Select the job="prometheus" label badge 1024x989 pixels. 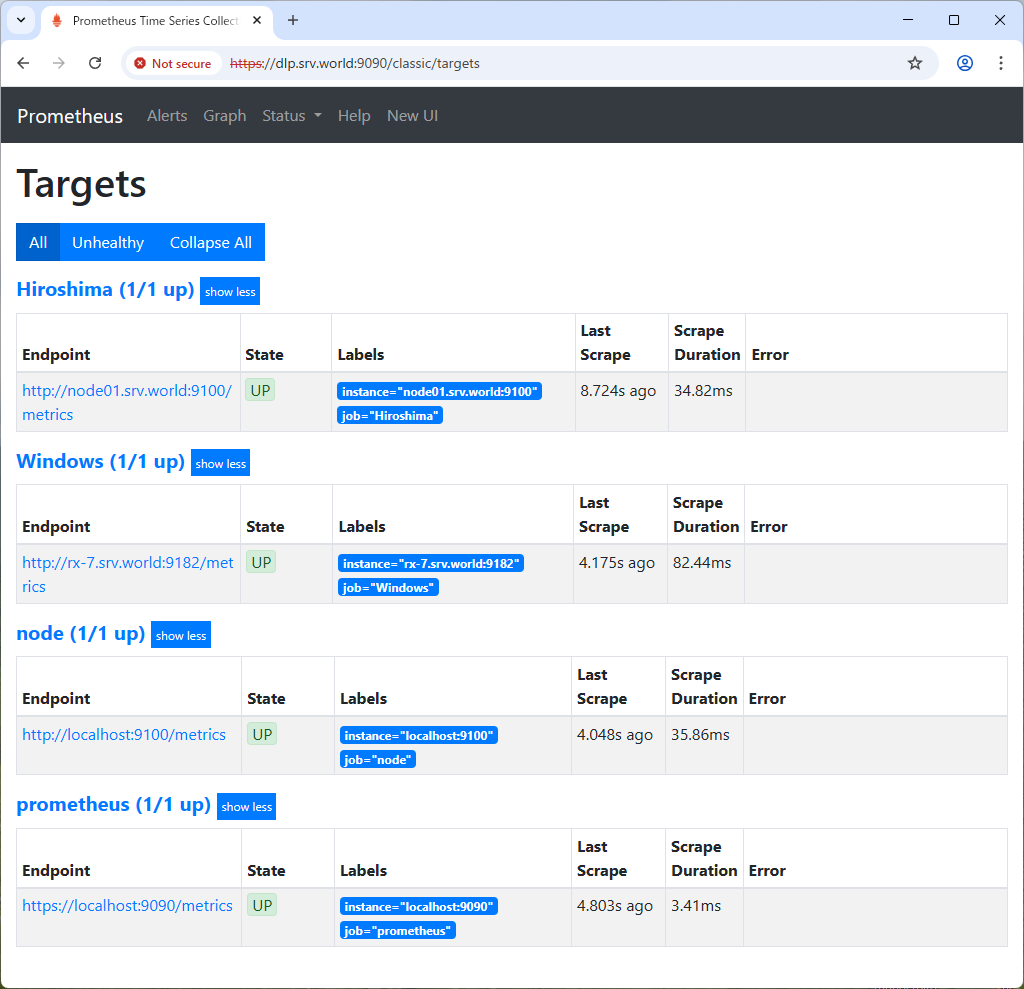[397, 930]
